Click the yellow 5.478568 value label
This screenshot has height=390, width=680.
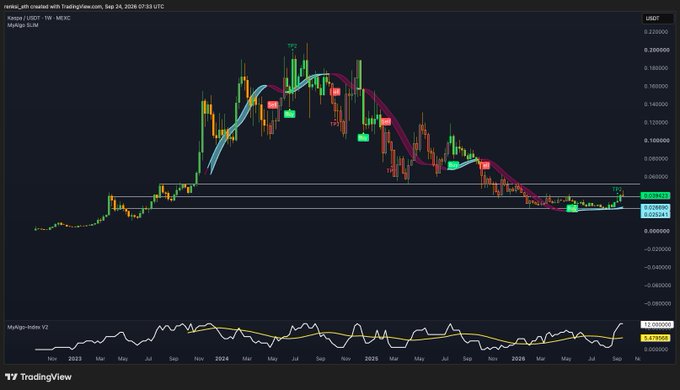pyautogui.click(x=656, y=338)
